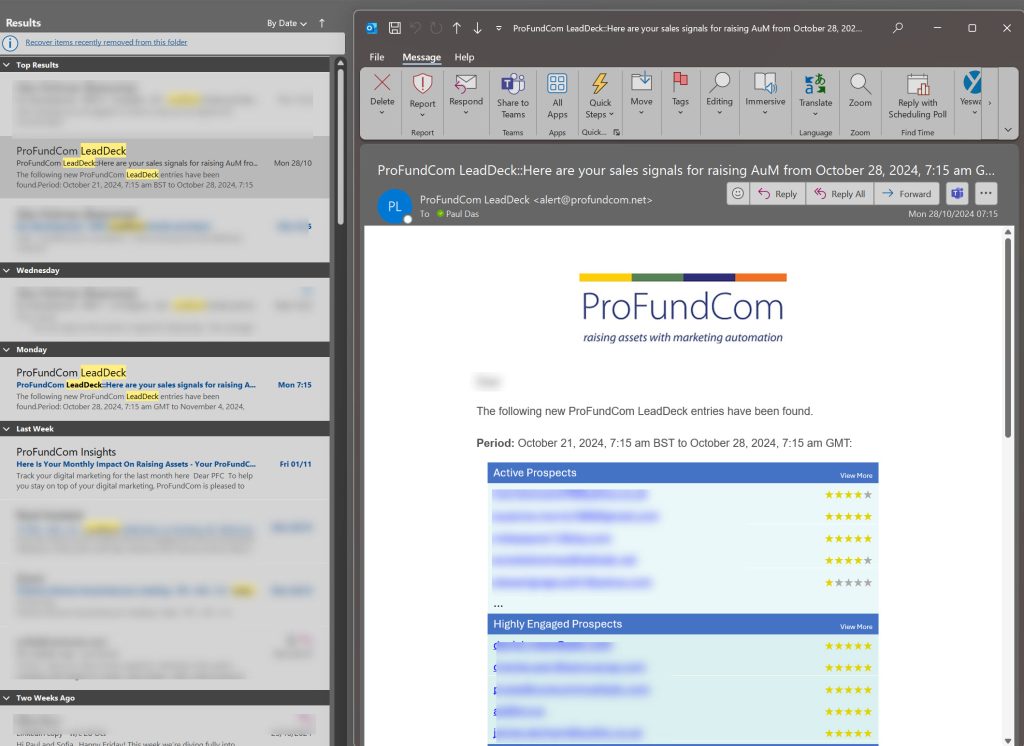Open the By Date sort dropdown
The height and width of the screenshot is (746, 1024).
pos(286,23)
